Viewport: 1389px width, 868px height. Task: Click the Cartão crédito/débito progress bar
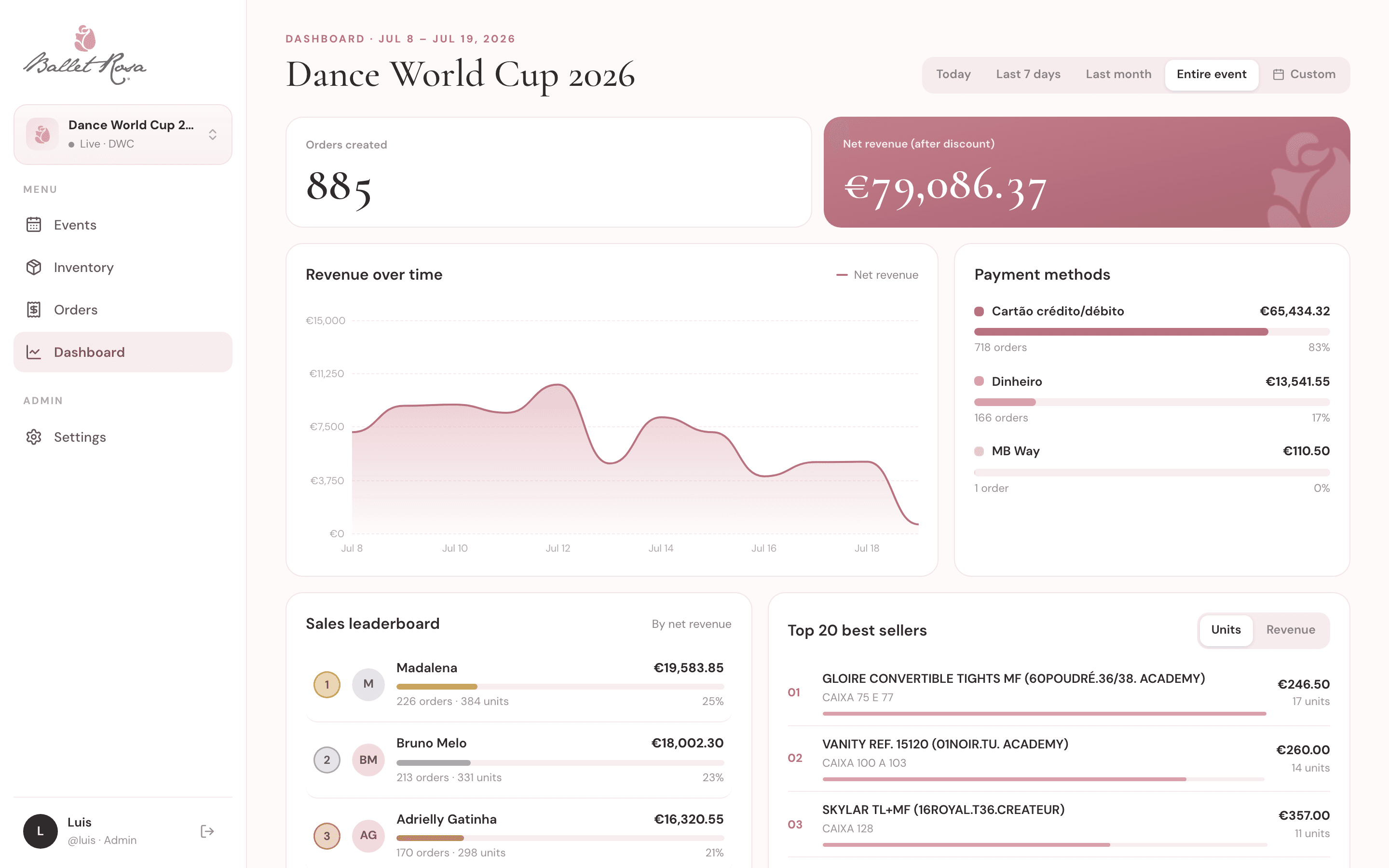[x=1151, y=332]
